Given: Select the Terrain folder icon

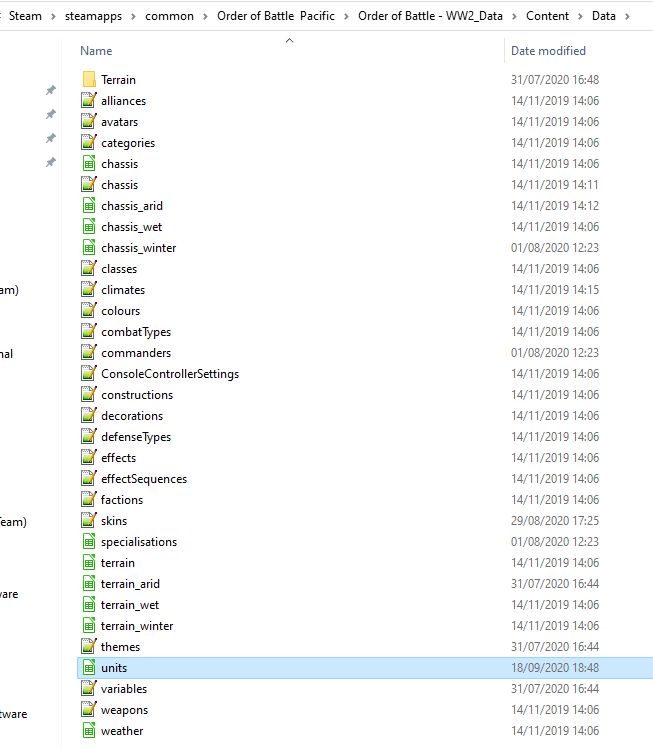Looking at the screenshot, I should pyautogui.click(x=89, y=79).
